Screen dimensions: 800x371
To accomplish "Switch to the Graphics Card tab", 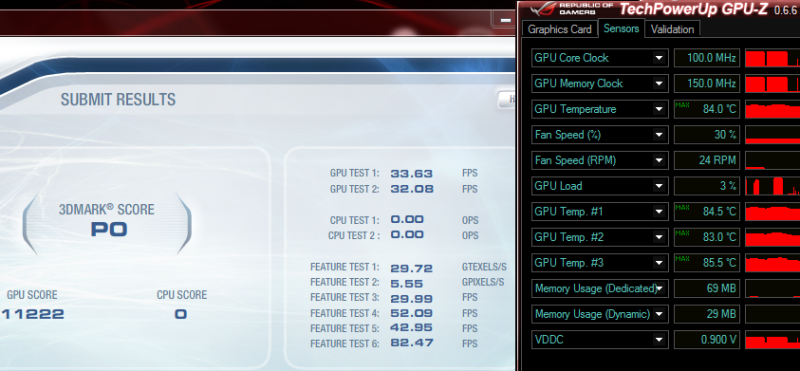I will 559,29.
